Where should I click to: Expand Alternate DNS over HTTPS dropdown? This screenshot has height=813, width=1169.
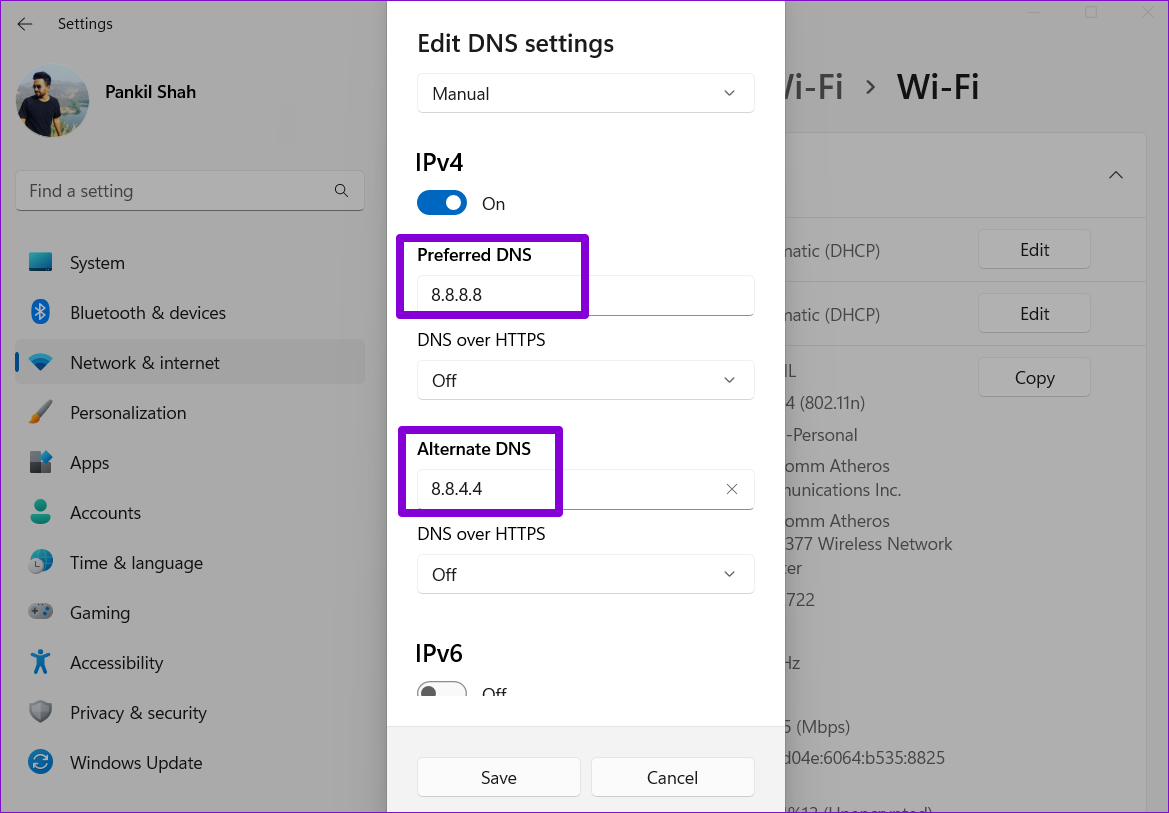coord(585,575)
